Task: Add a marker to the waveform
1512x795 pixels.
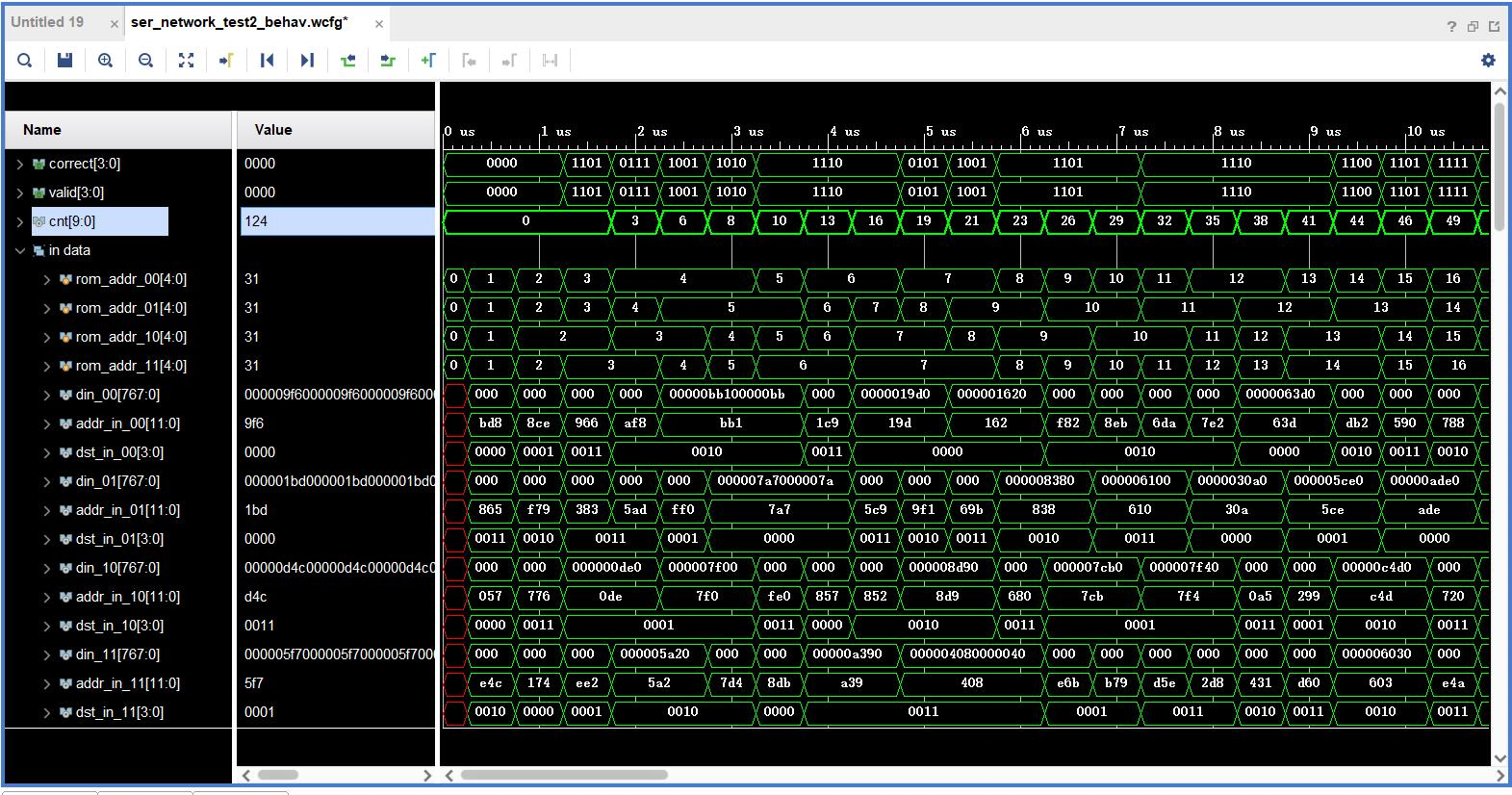Action: (x=429, y=61)
